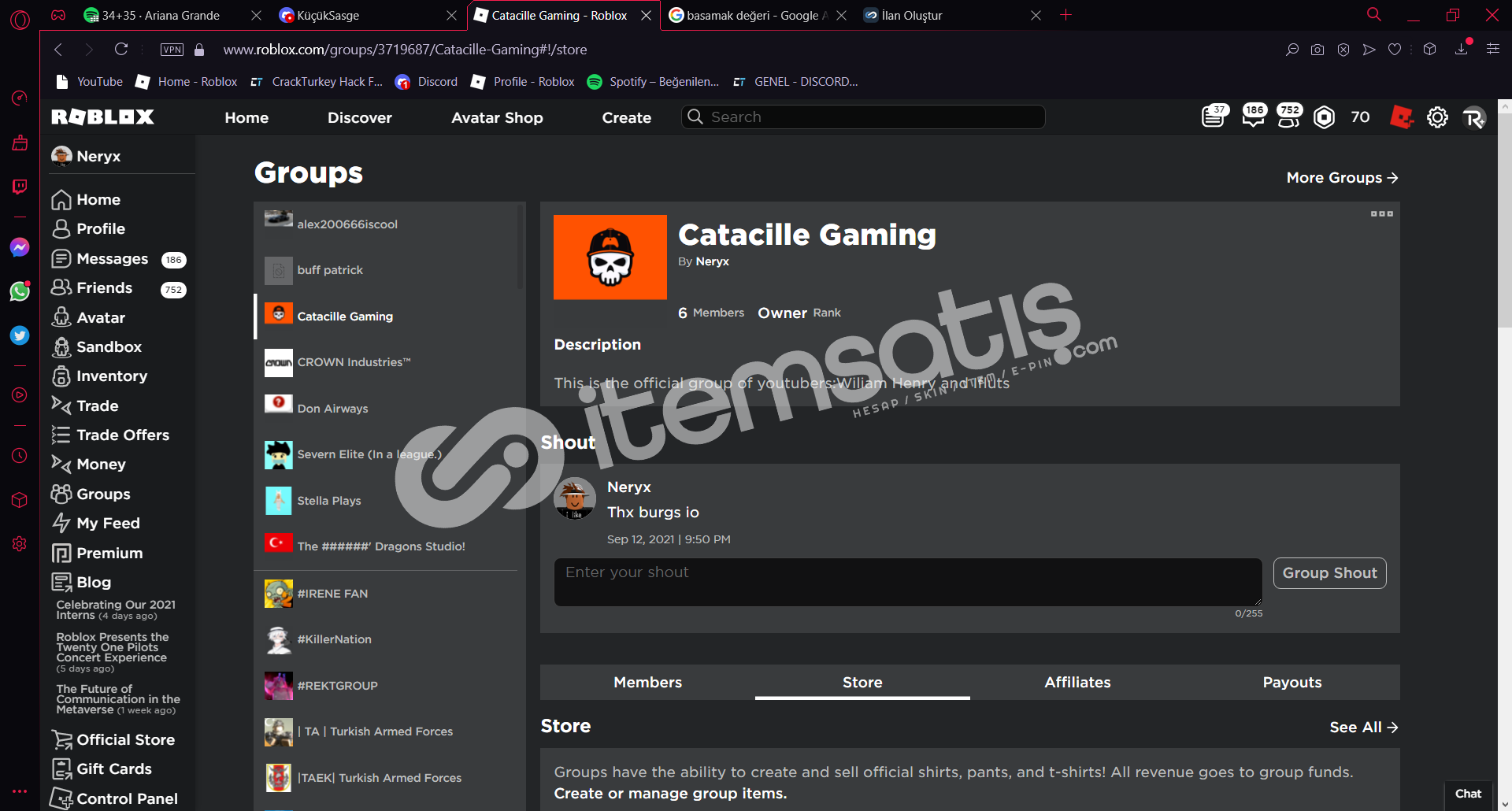The image size is (1512, 811).
Task: Click the Neryx shout avatar thumbnail
Action: pos(574,499)
